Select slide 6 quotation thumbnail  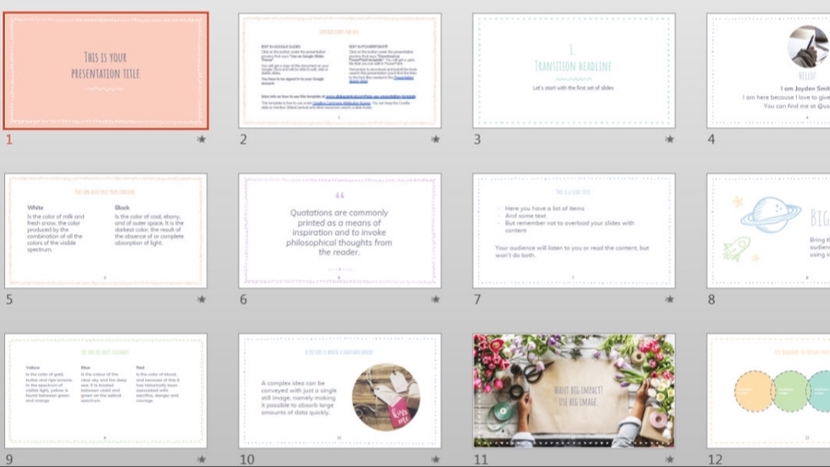pos(340,231)
